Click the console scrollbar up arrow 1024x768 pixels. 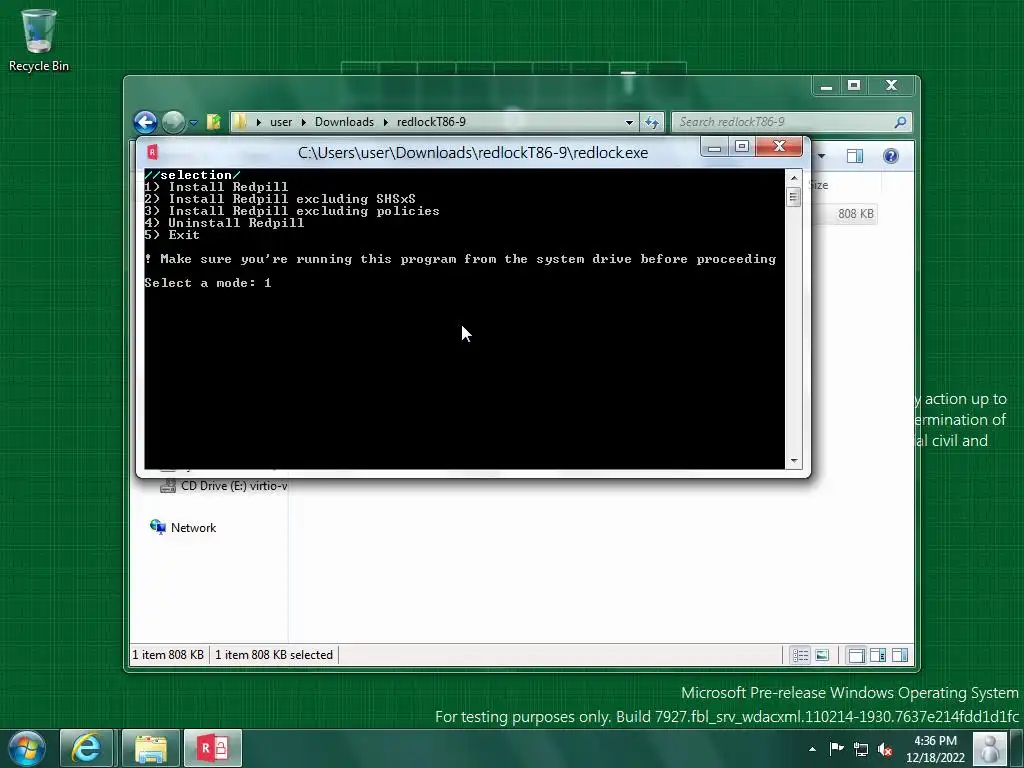[x=793, y=177]
